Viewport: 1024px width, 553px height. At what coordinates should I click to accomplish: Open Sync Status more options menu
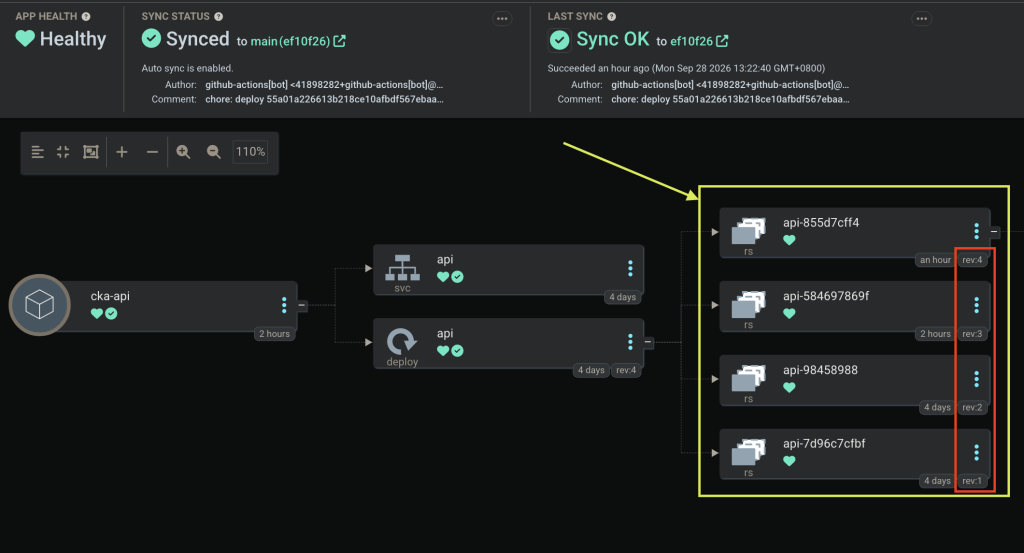502,18
